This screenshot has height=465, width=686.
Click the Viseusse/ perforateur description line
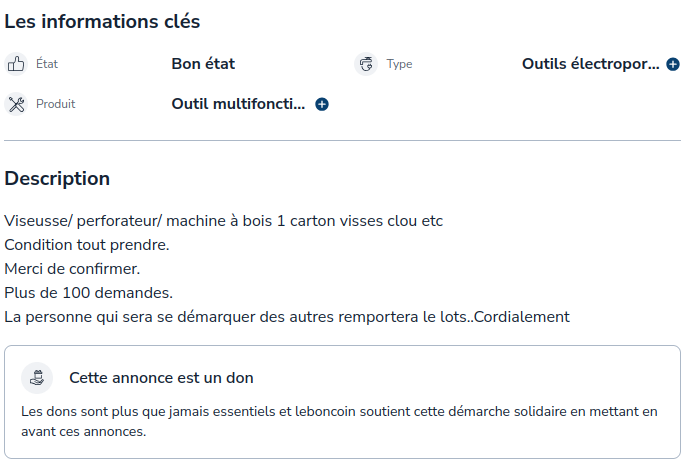224,221
